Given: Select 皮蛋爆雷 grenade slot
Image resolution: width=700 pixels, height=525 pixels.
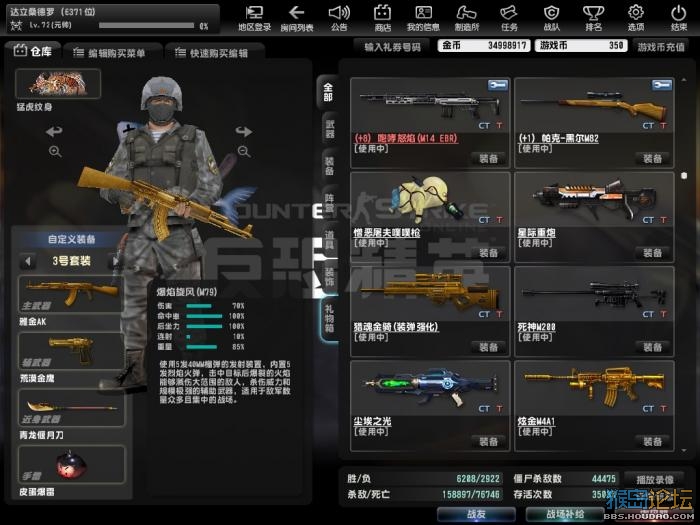Looking at the screenshot, I should pos(71,464).
